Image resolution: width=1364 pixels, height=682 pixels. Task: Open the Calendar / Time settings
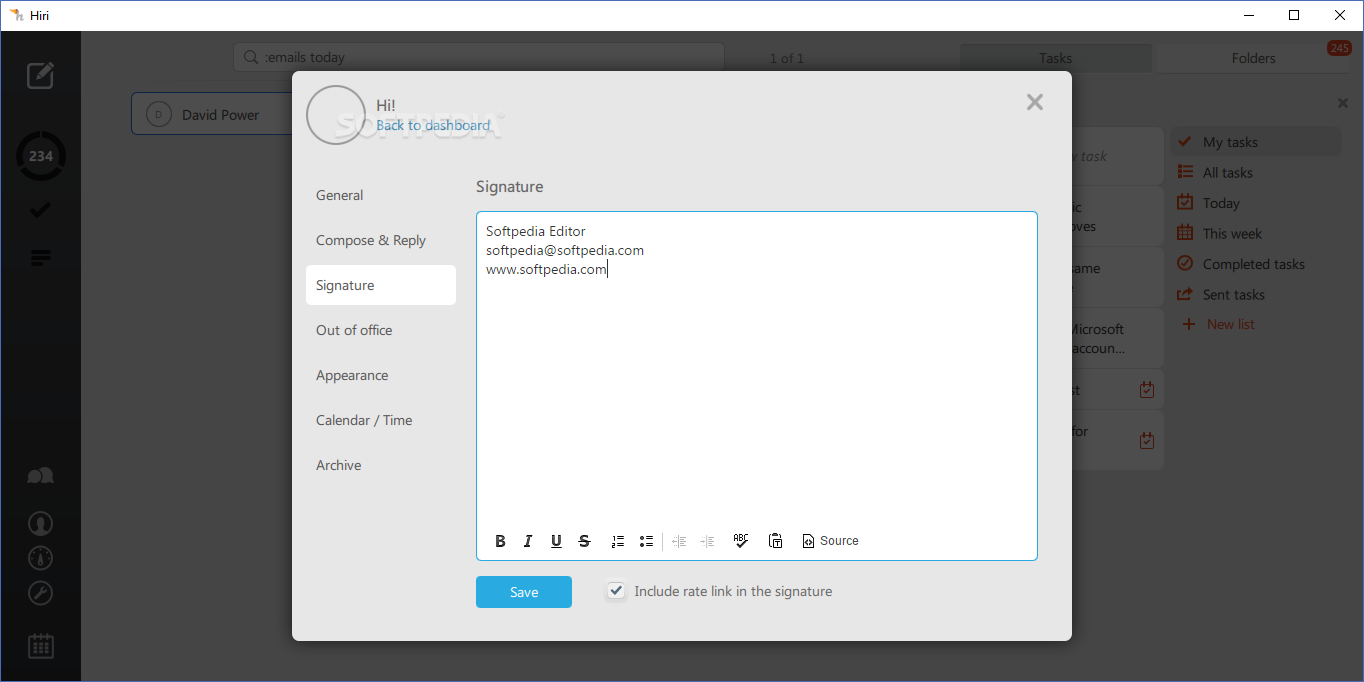(x=381, y=420)
